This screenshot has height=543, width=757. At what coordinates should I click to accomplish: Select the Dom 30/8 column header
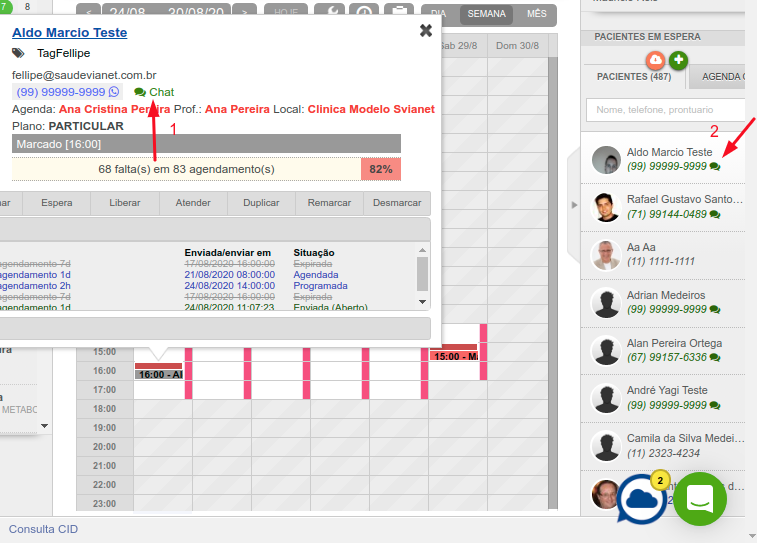click(x=518, y=46)
